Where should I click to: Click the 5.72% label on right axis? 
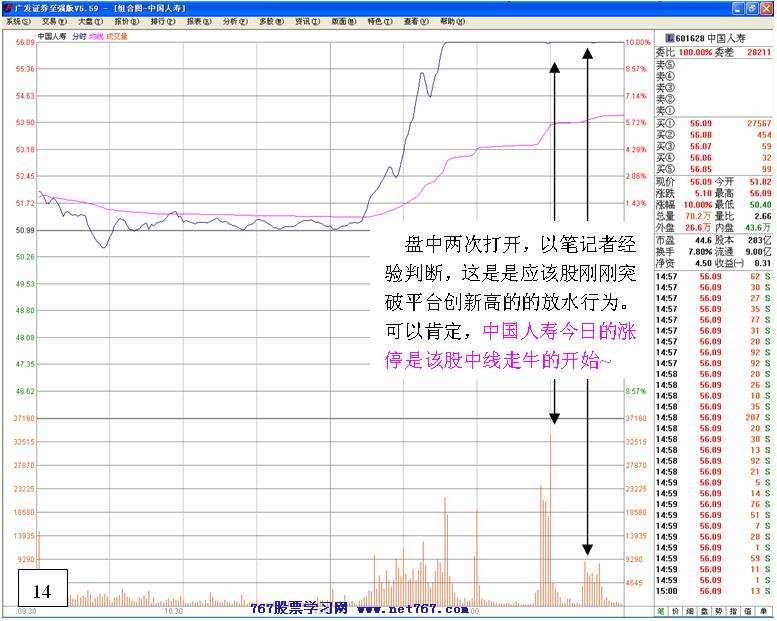(636, 122)
